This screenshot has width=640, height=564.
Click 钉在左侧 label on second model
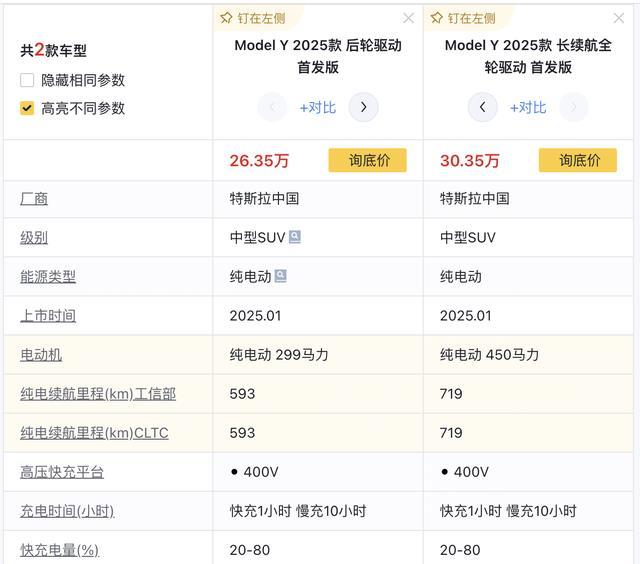471,18
